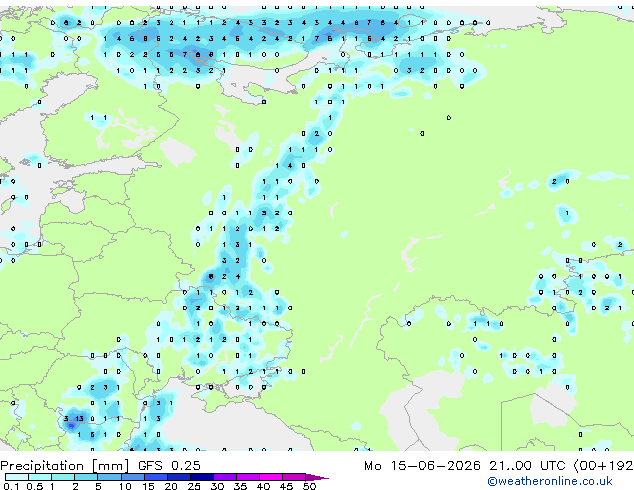634x490 pixels.
Task: Click the legend value '50'
Action: pos(309,486)
